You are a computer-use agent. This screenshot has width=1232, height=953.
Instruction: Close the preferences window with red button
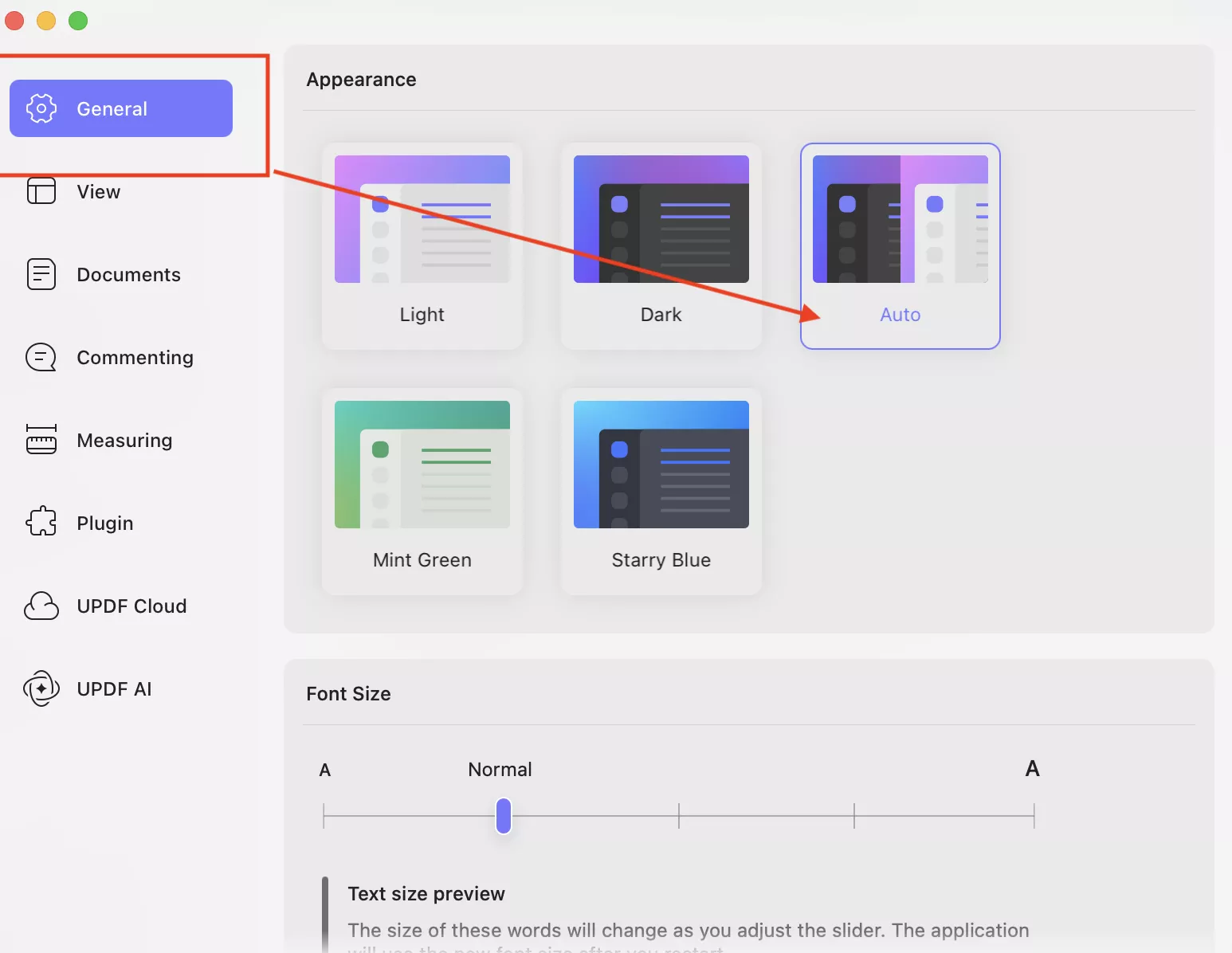click(x=14, y=21)
